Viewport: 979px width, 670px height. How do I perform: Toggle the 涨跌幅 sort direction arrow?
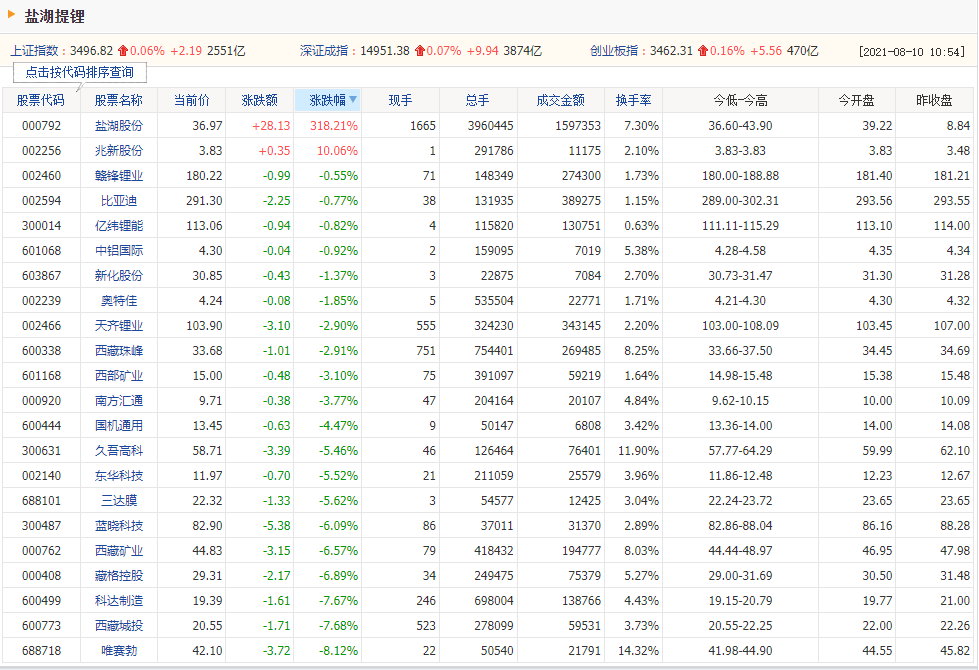(x=353, y=99)
